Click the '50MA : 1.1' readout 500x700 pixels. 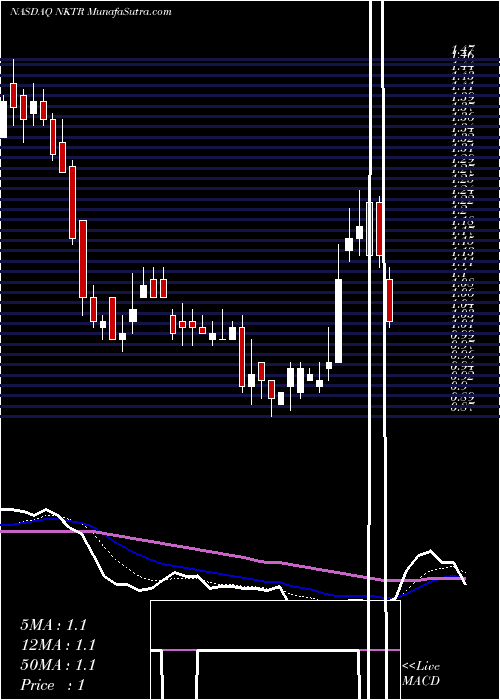click(x=58, y=665)
